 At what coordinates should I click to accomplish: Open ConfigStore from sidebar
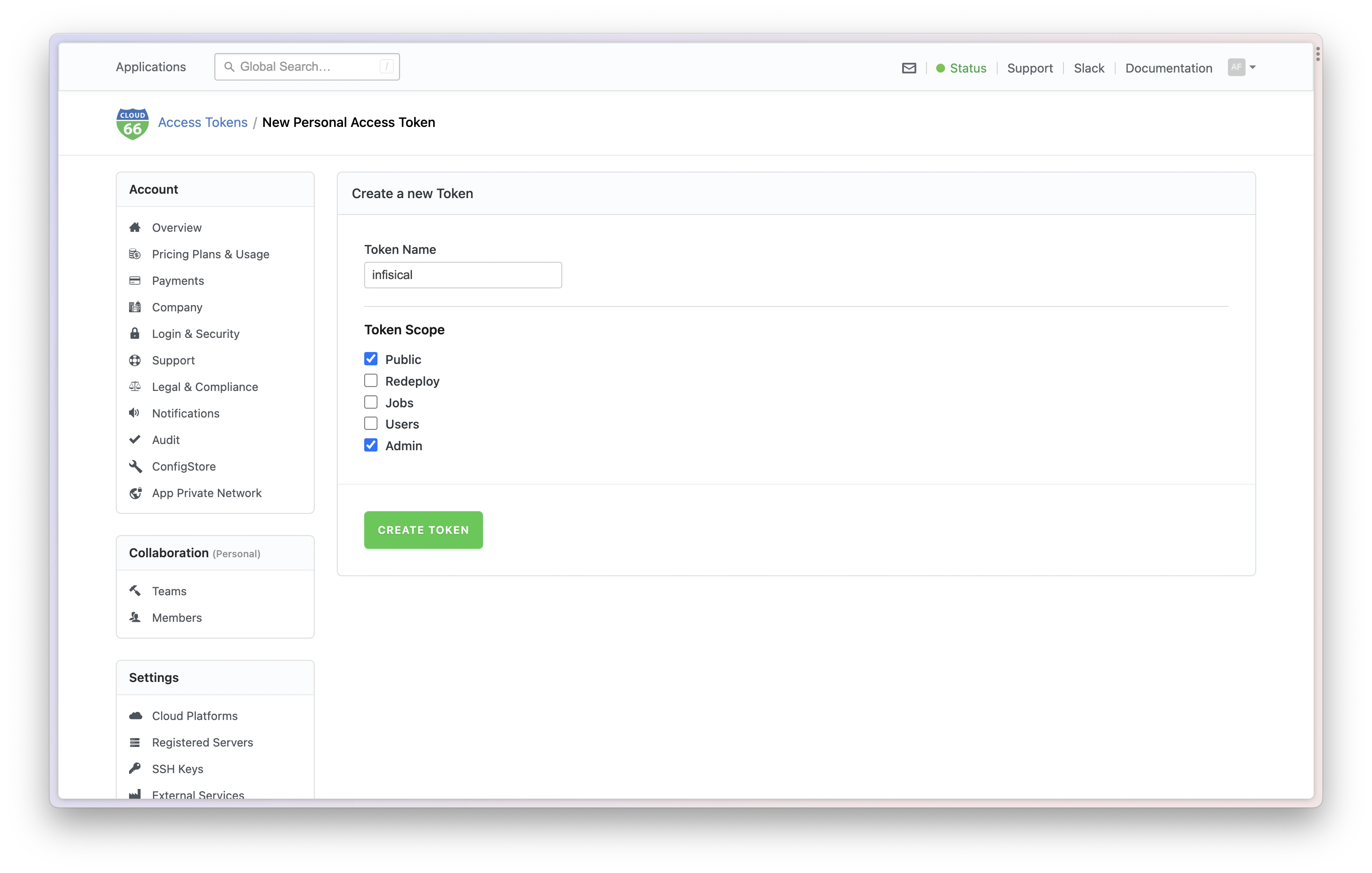point(183,467)
